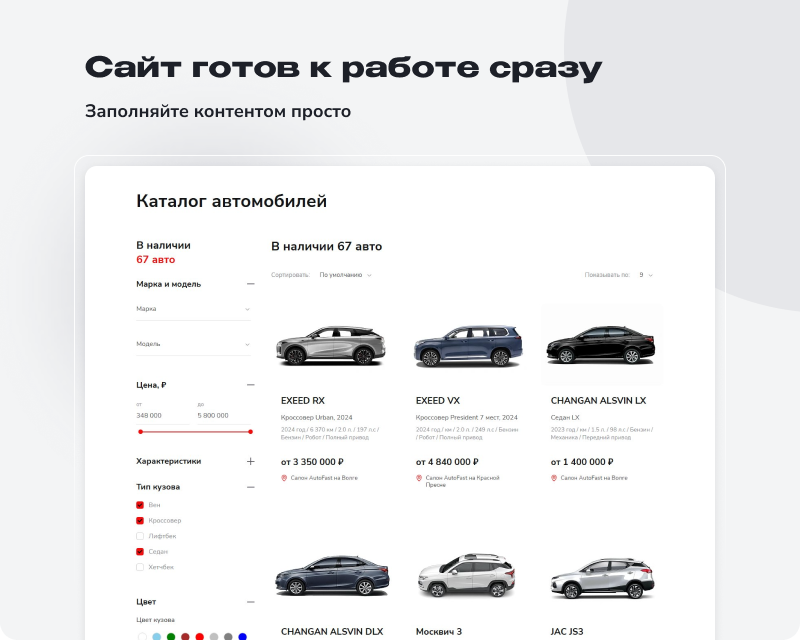This screenshot has width=800, height=640.
Task: Open the JAC JS3 car photo
Action: [602, 576]
